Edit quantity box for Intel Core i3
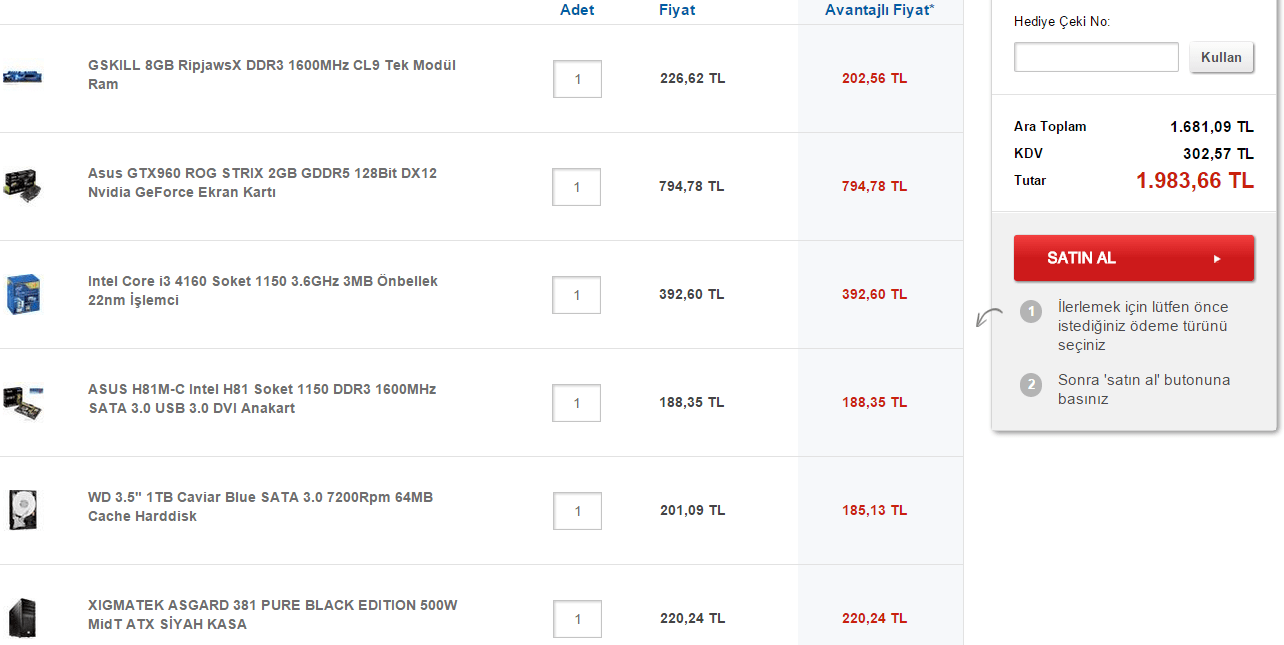1284x645 pixels. (x=577, y=295)
